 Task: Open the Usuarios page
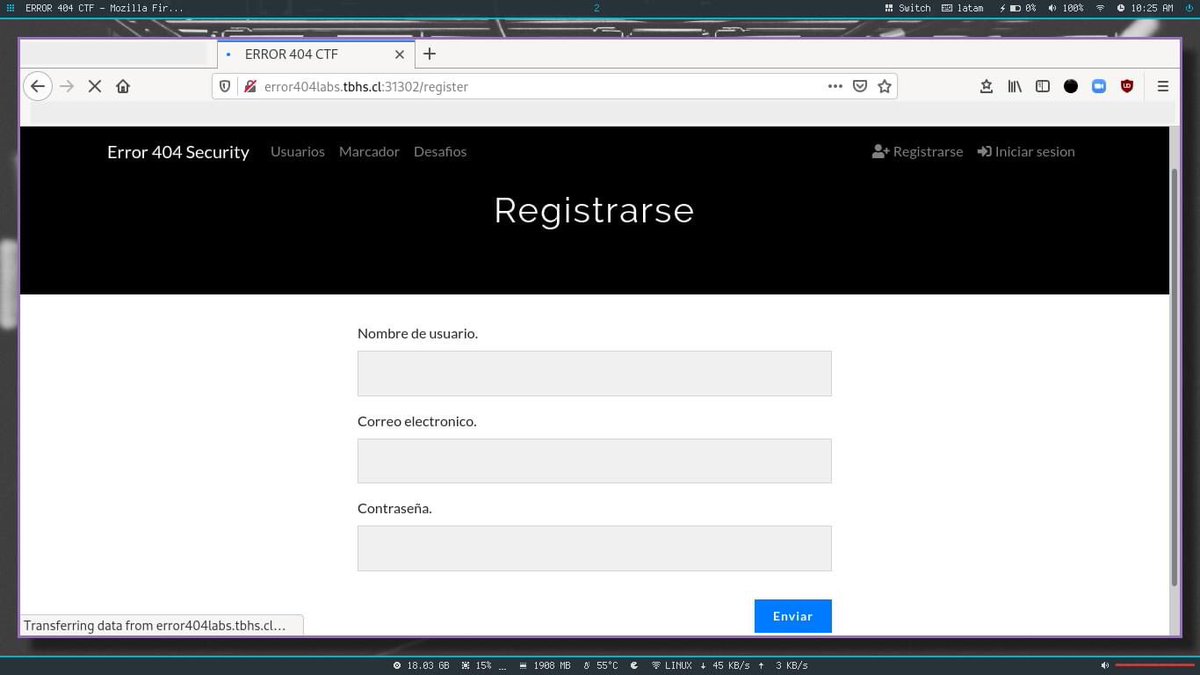coord(298,152)
